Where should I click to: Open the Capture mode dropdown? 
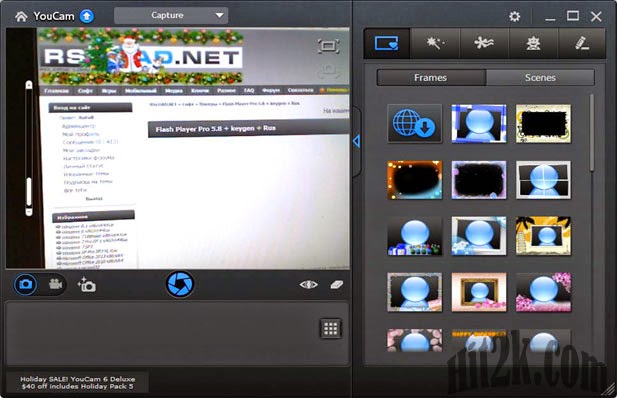point(171,15)
